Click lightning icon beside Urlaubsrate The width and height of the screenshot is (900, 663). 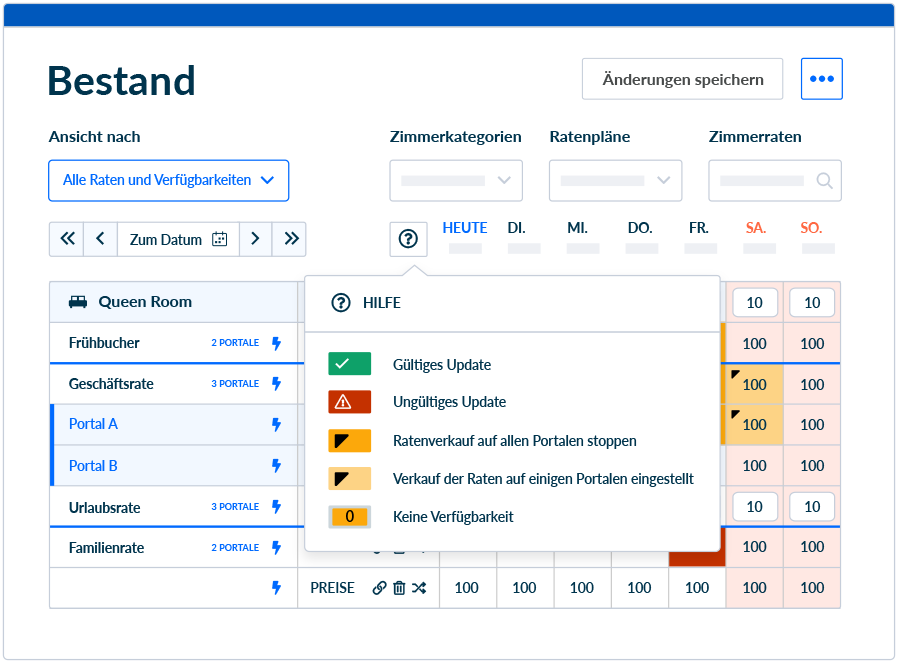tap(277, 507)
